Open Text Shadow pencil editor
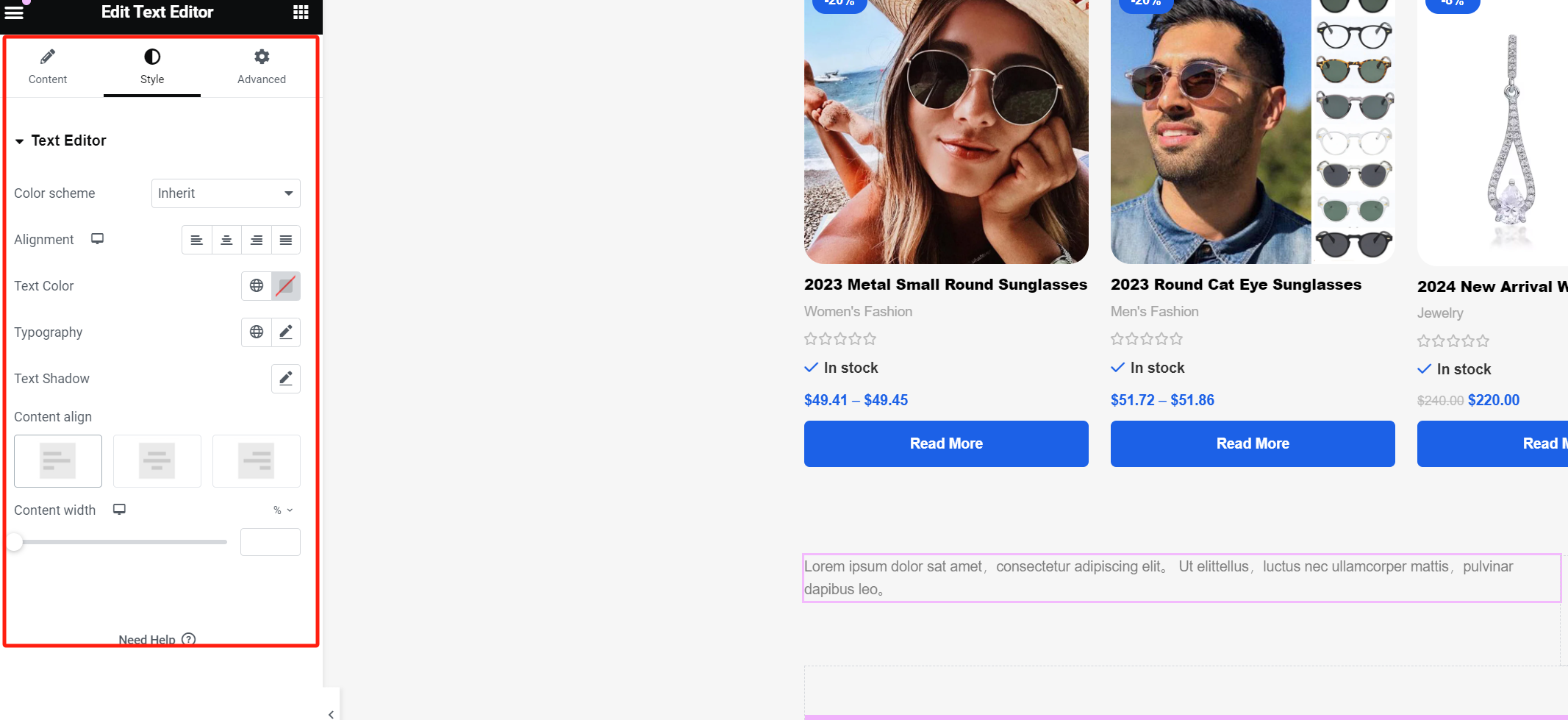Viewport: 1568px width, 720px height. (x=286, y=379)
